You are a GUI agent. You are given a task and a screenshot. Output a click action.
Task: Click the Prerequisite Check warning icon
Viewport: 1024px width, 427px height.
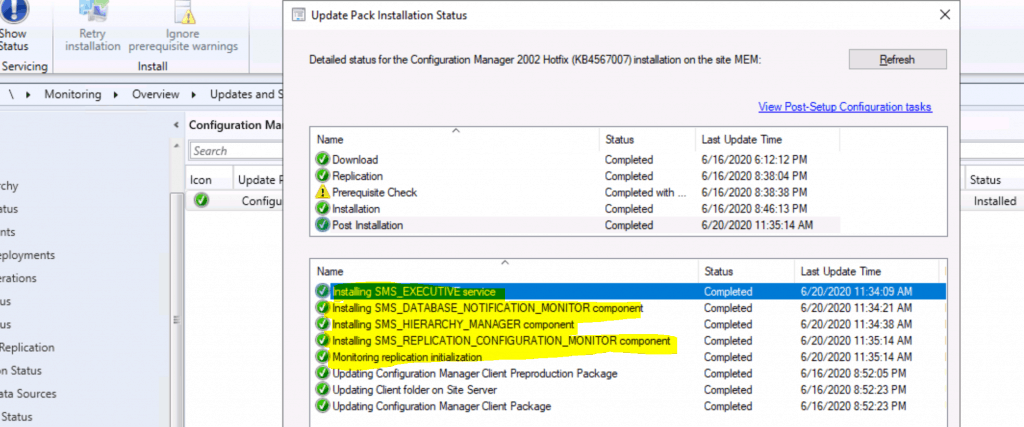click(x=323, y=193)
